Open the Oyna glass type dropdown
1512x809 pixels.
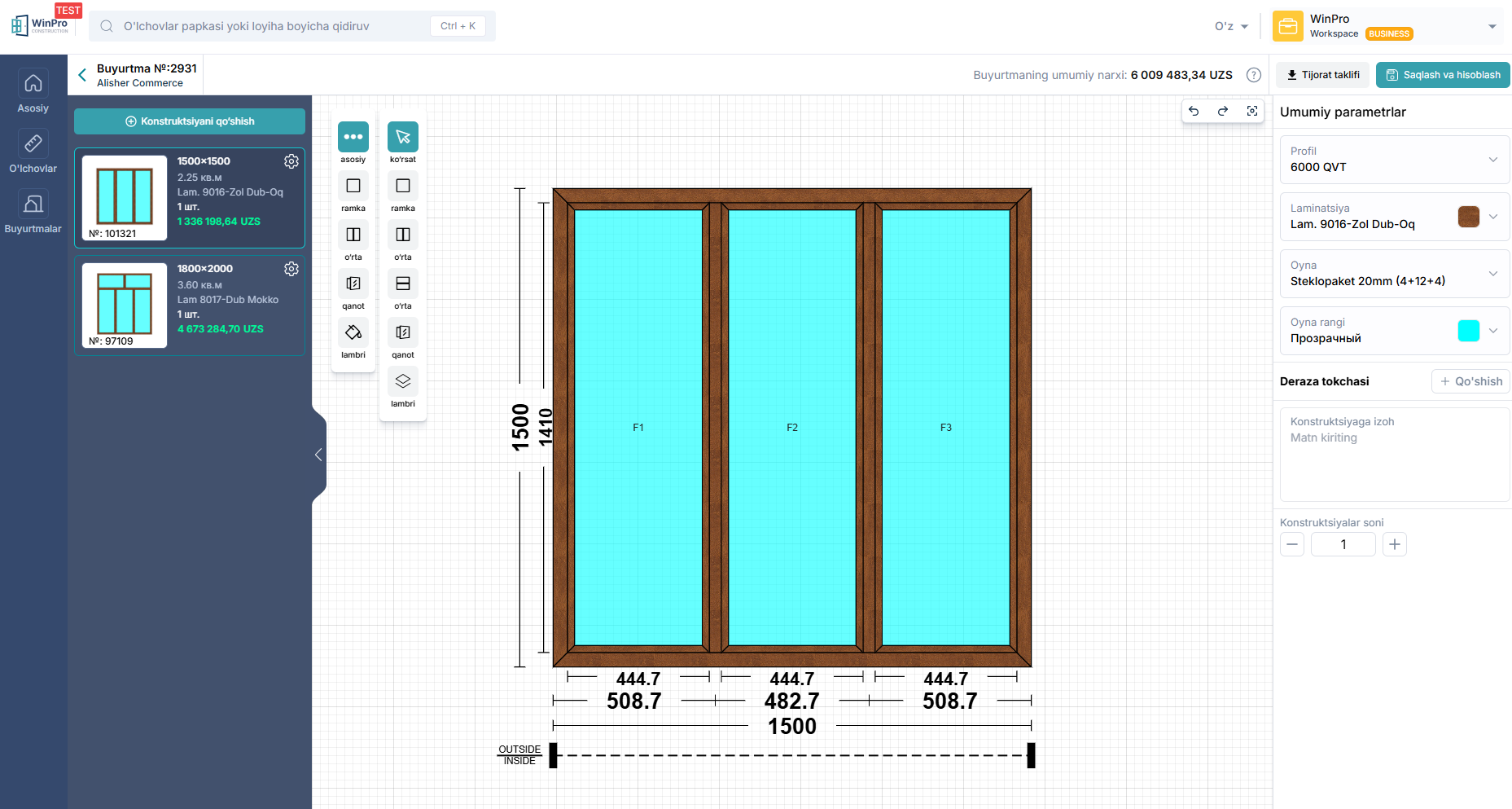1492,274
